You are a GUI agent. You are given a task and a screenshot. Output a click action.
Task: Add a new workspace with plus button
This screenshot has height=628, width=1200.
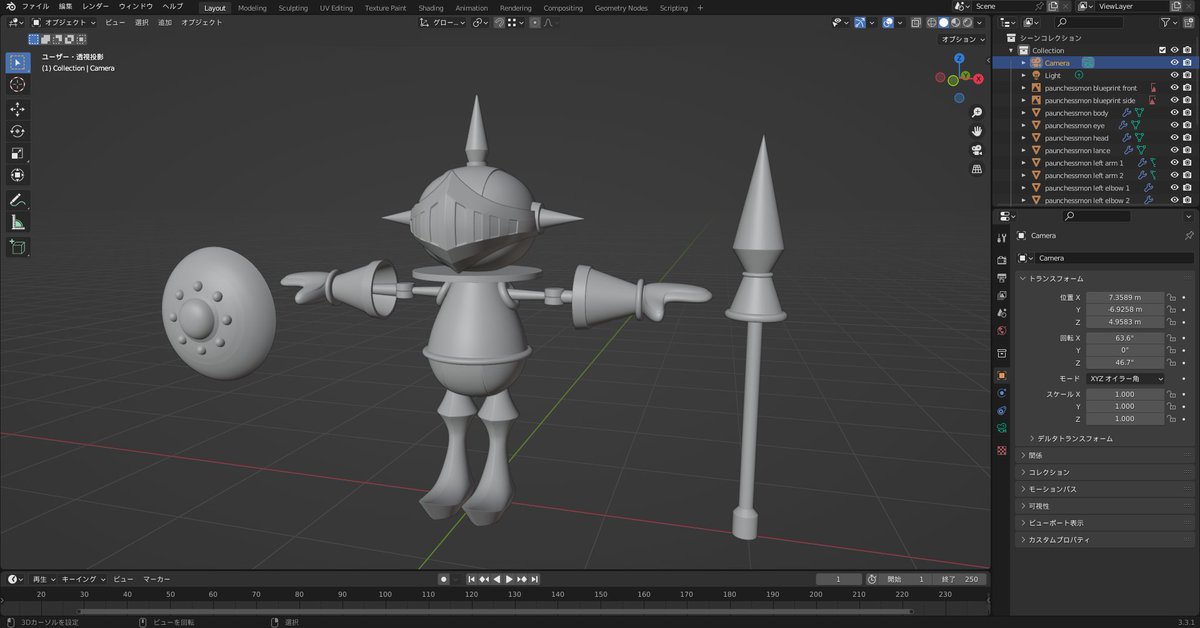[700, 7]
